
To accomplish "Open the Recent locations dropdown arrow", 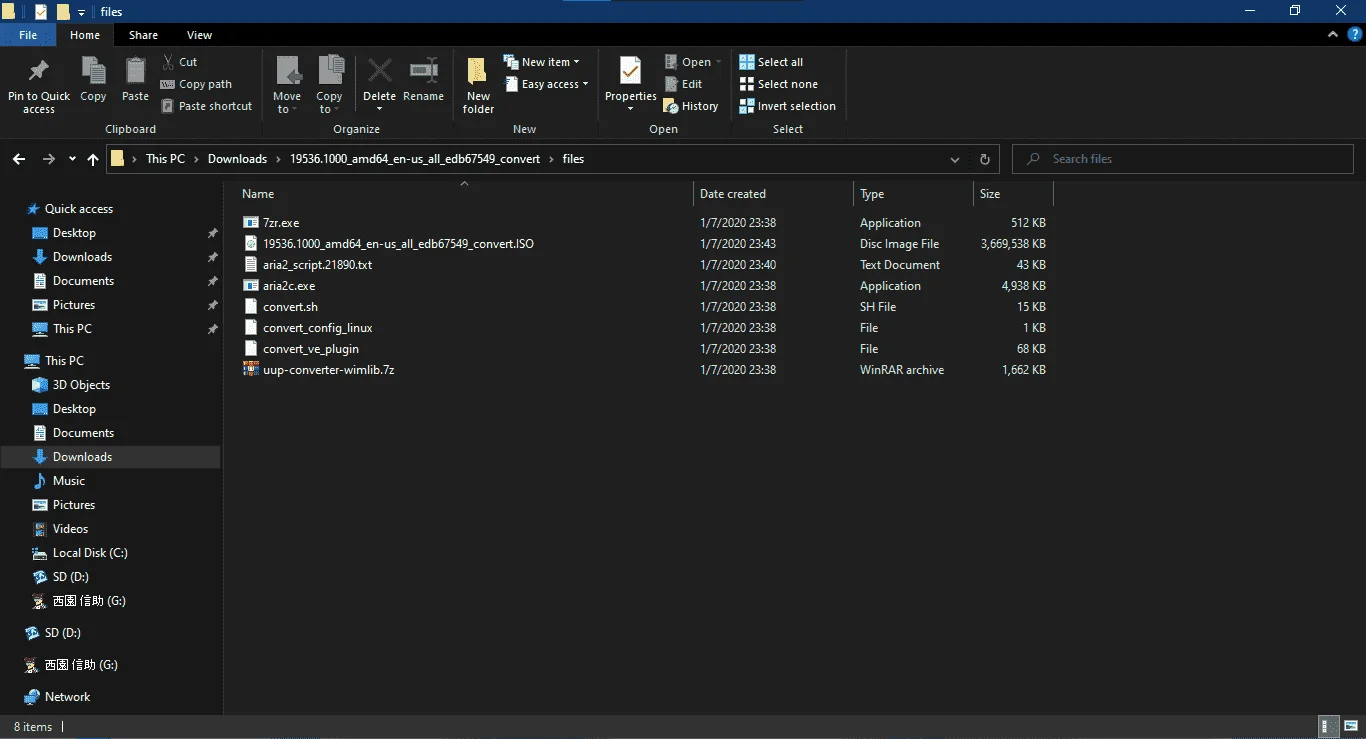I will click(72, 159).
